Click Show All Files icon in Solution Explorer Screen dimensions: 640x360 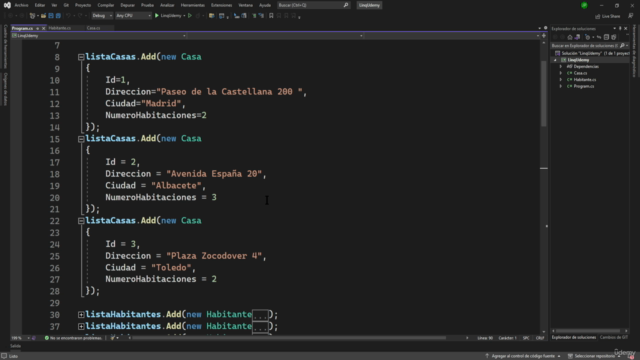(613, 37)
